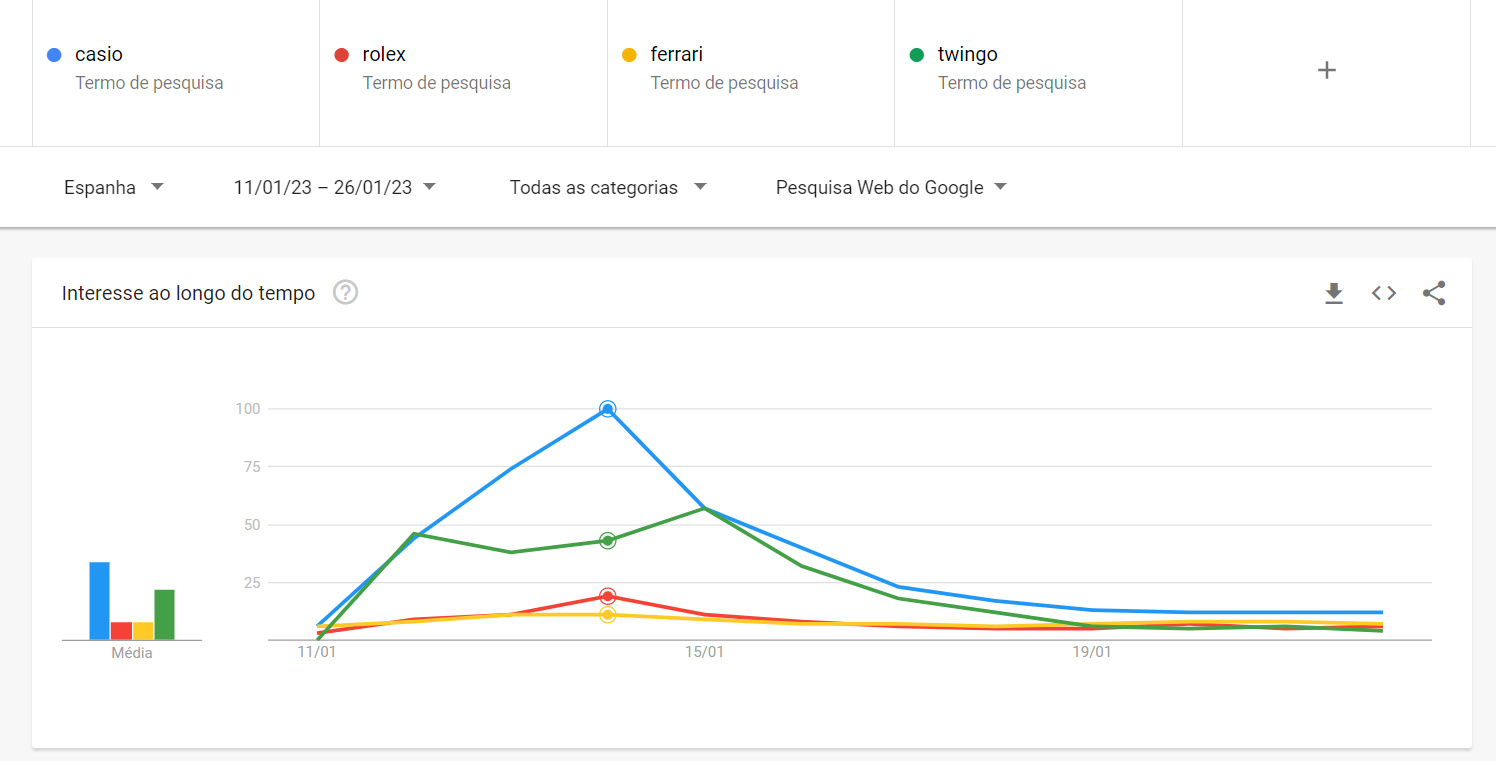The height and width of the screenshot is (761, 1496).
Task: Click the green twingo color dot
Action: click(x=917, y=55)
